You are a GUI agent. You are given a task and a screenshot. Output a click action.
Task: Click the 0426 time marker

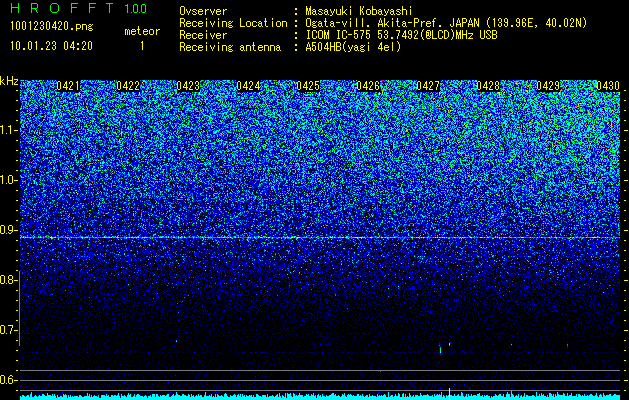[x=368, y=86]
